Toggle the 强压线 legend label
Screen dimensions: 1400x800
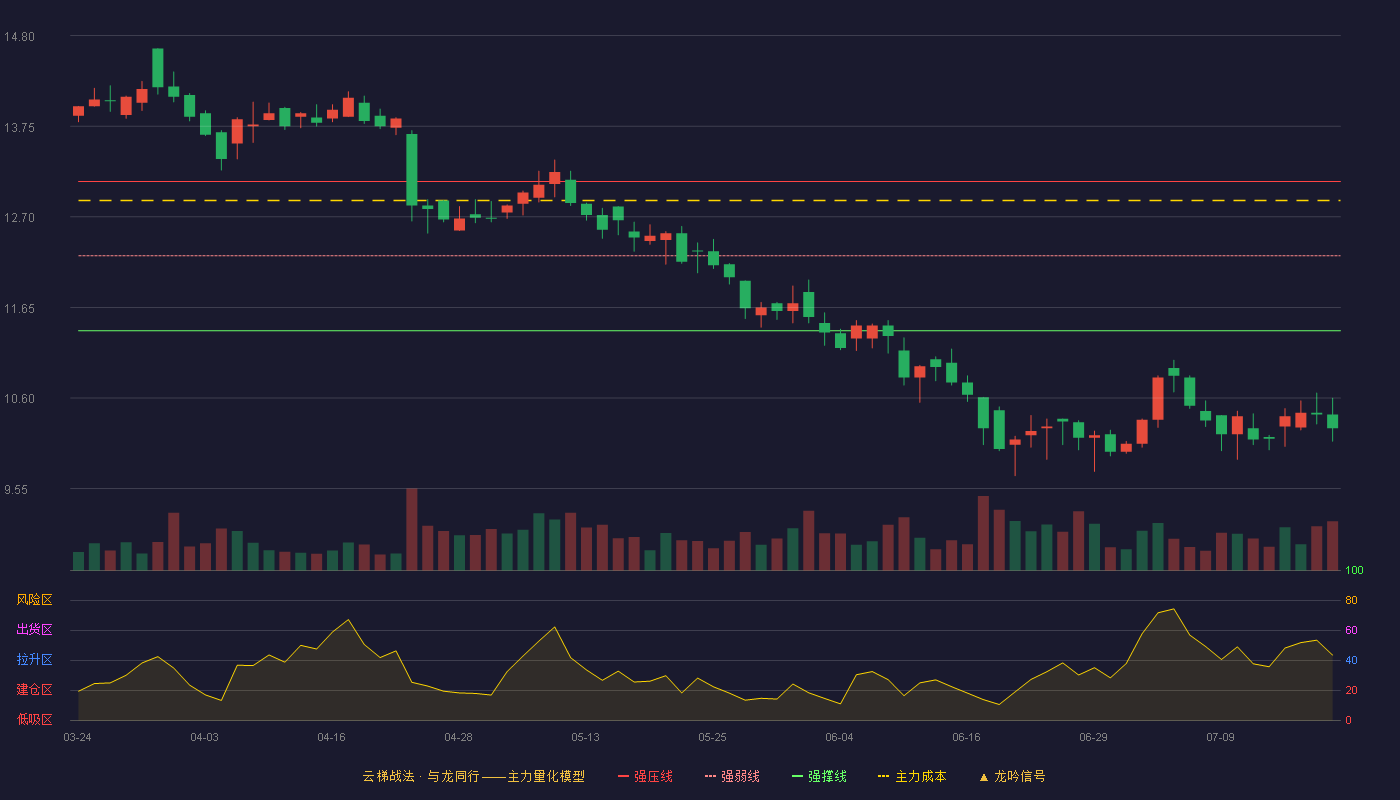point(653,776)
